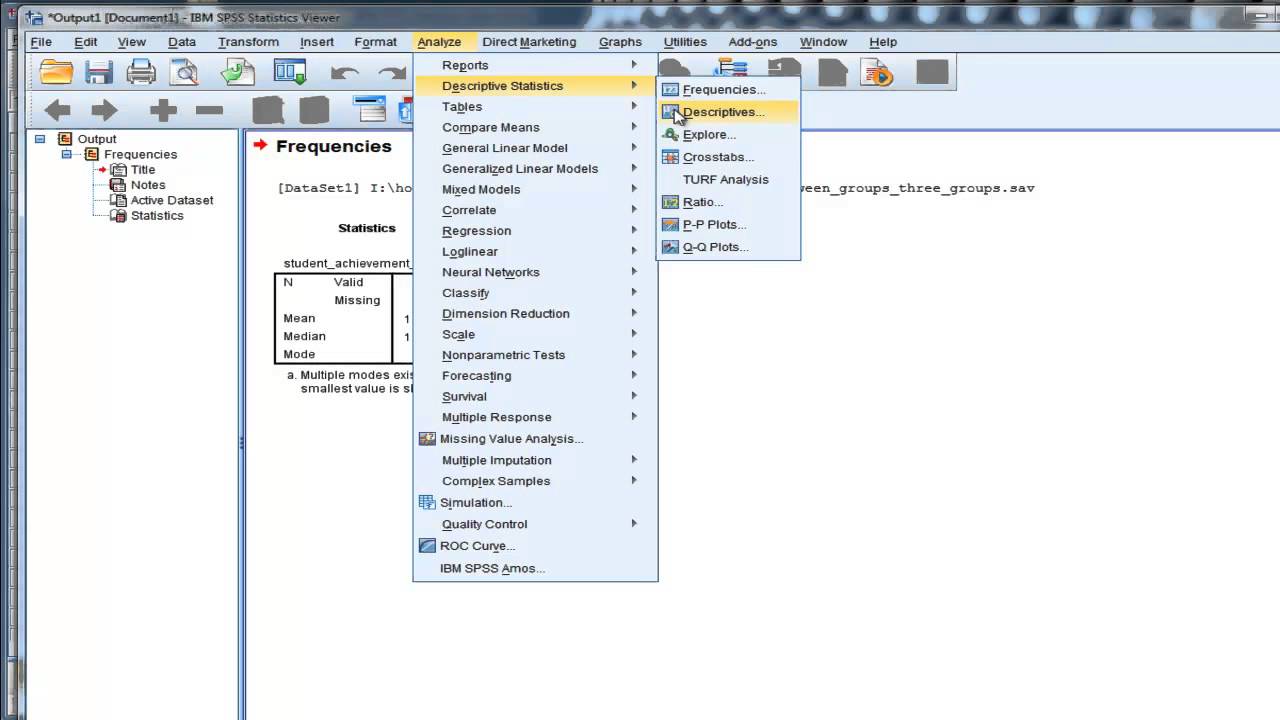Click the Print toolbar icon

[x=141, y=72]
